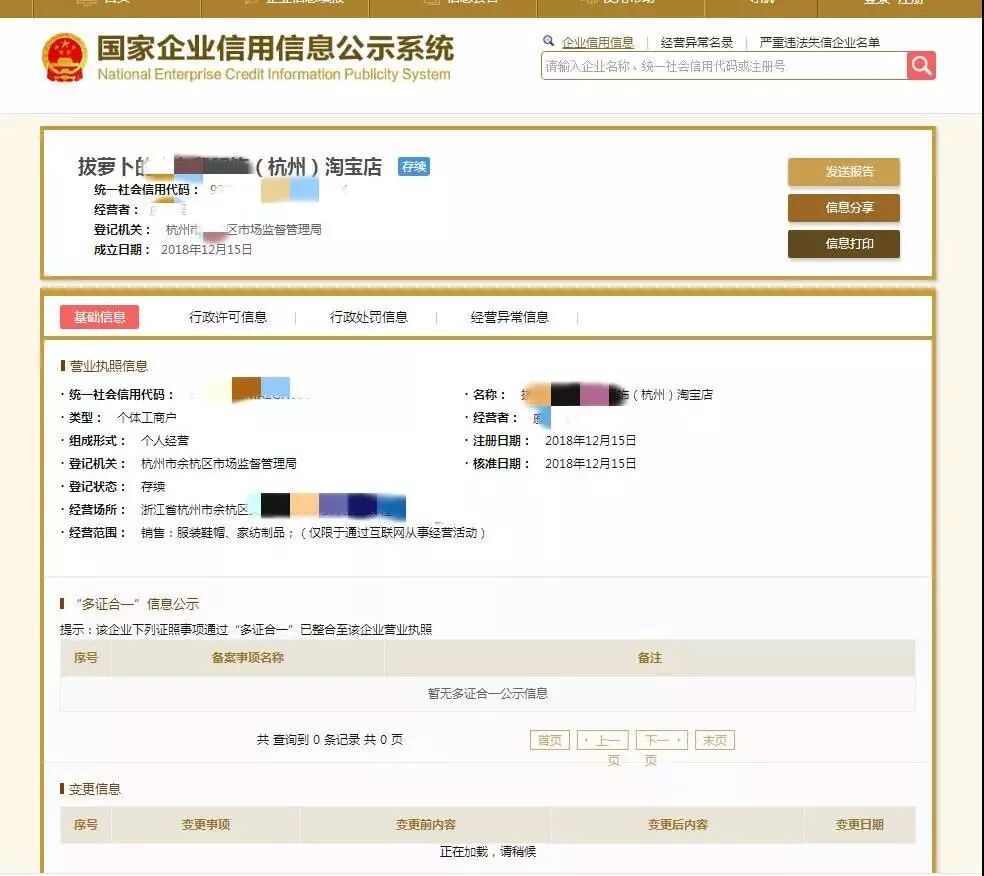Click the 变更后内容 column header
Screen dimensions: 984x876
tap(678, 825)
